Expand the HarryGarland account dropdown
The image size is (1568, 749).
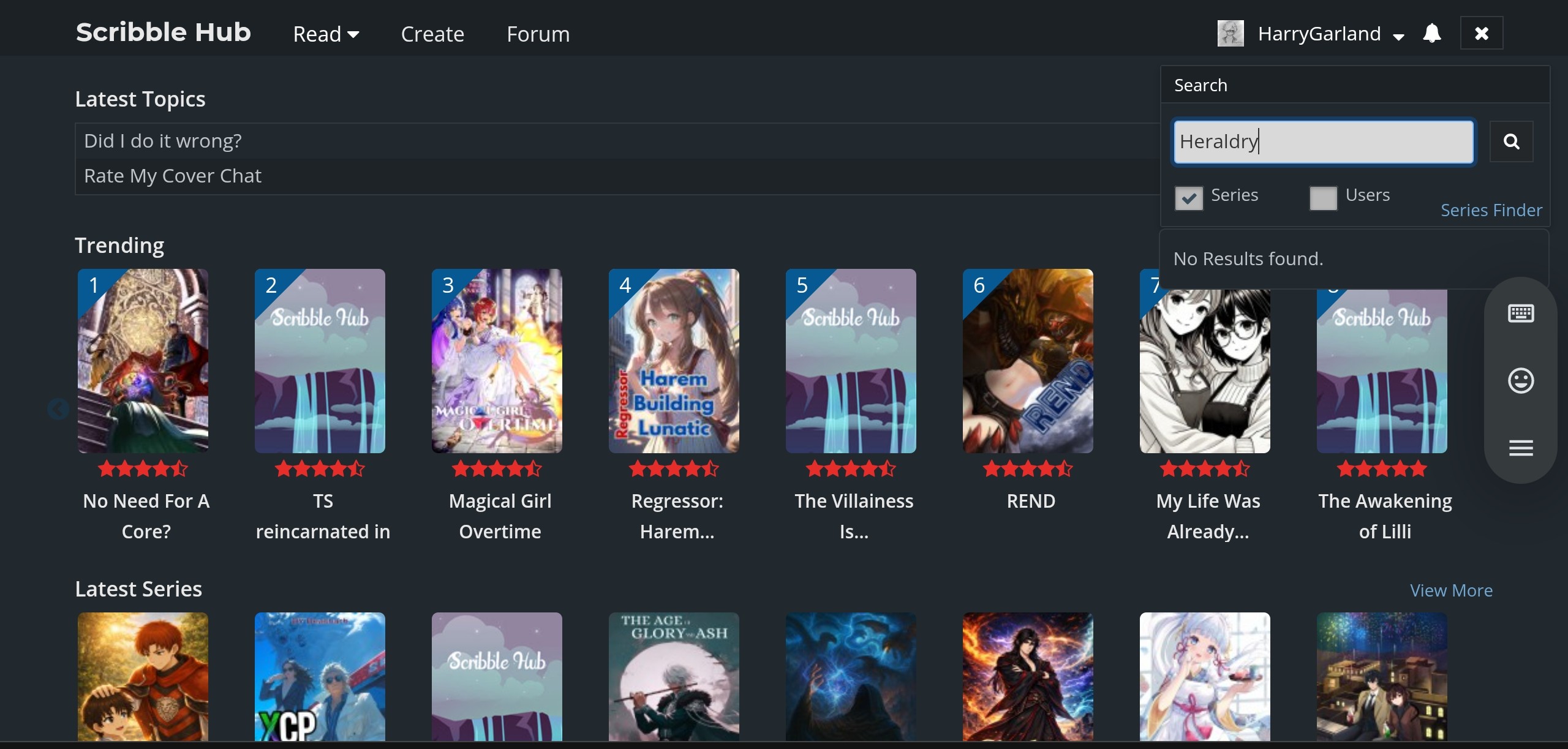pos(1398,36)
